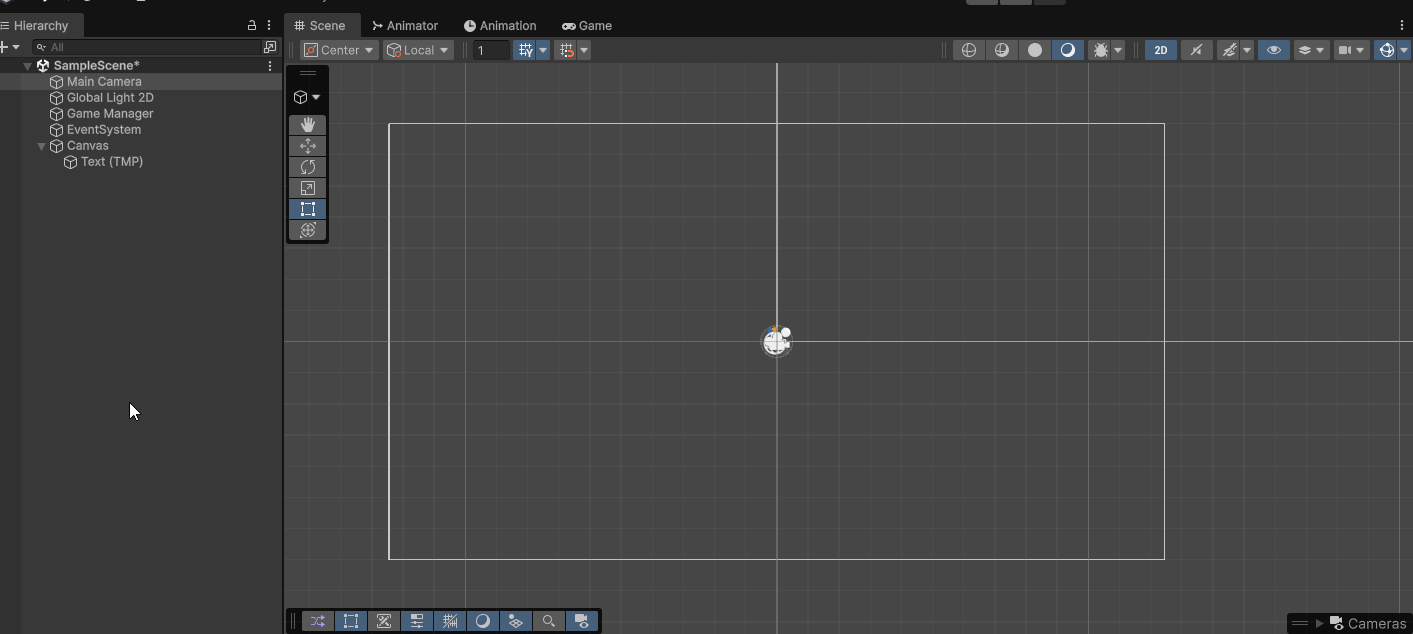1413x634 pixels.
Task: Select shaded draw mode icon
Action: (x=1068, y=50)
